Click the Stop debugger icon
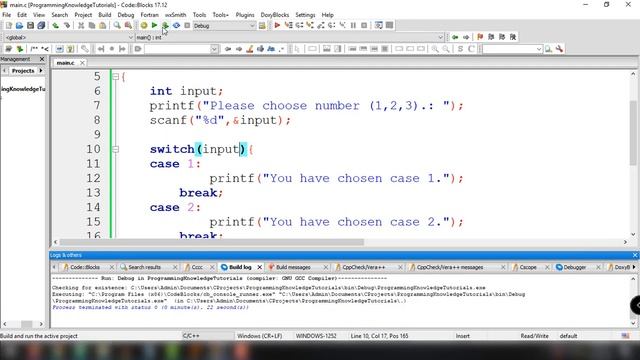Image resolution: width=640 pixels, height=360 pixels. coord(364,25)
